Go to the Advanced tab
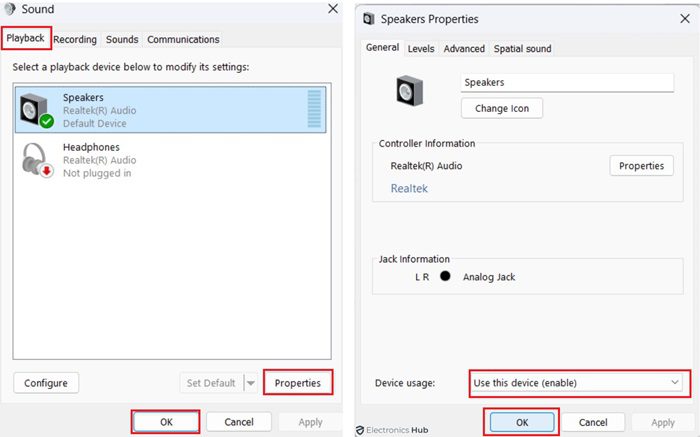 click(x=464, y=49)
